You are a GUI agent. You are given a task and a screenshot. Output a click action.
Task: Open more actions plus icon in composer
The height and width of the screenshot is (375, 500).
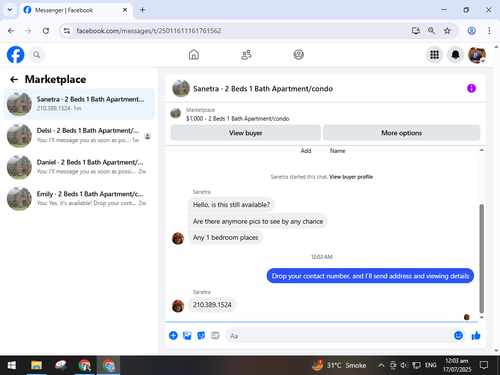point(173,335)
